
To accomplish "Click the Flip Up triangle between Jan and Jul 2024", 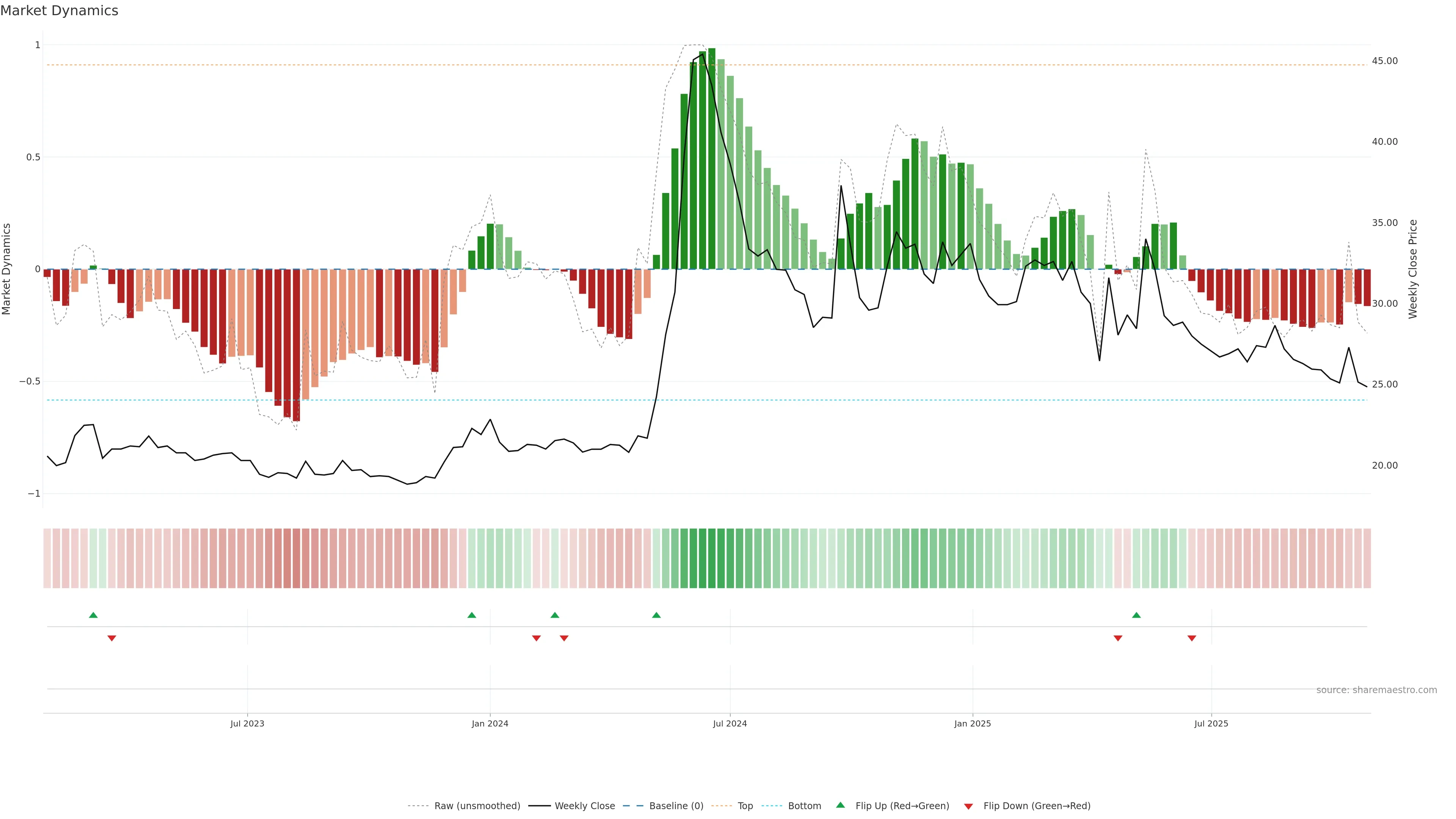I will click(656, 615).
